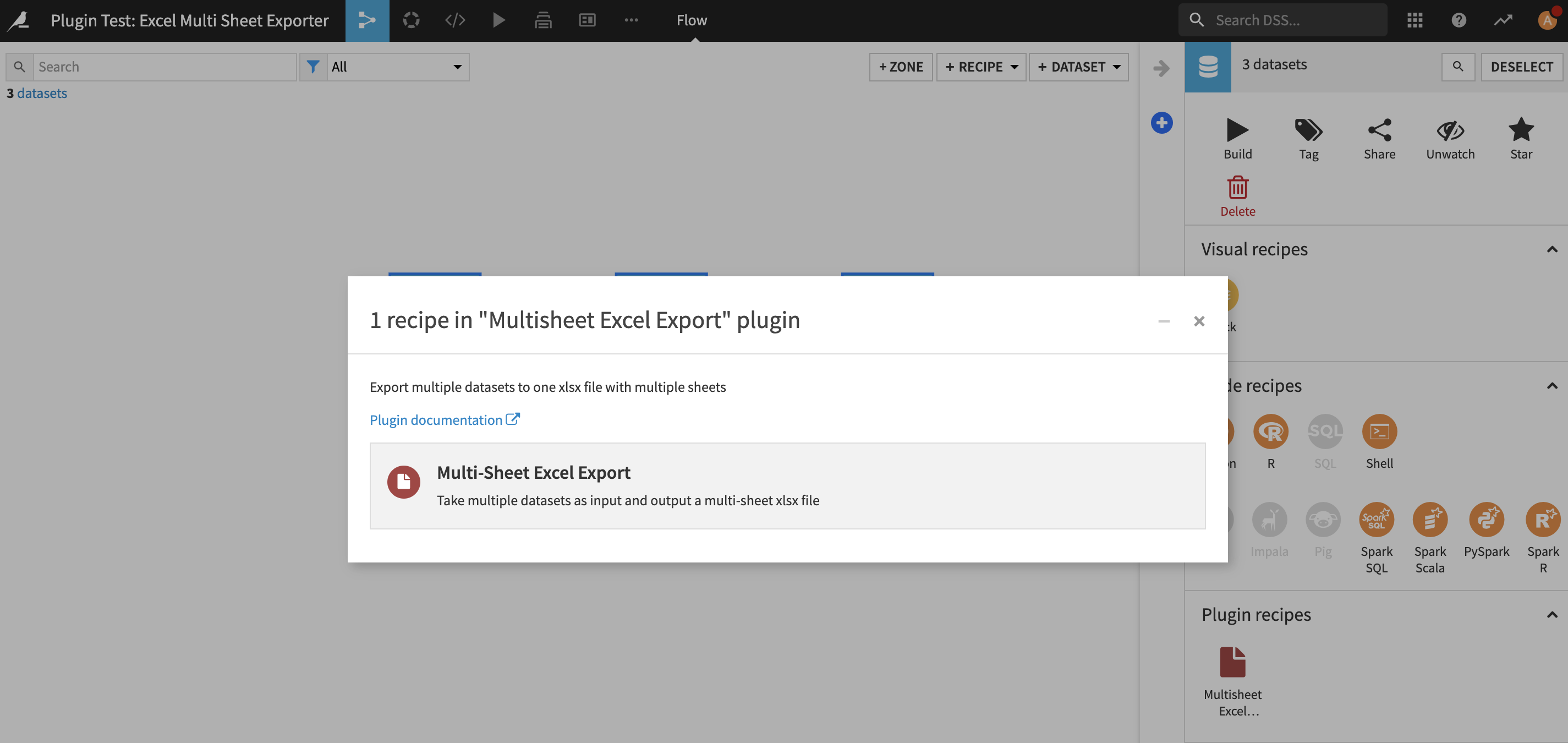Image resolution: width=1568 pixels, height=743 pixels.
Task: Open the user profile avatar
Action: pos(1547,20)
